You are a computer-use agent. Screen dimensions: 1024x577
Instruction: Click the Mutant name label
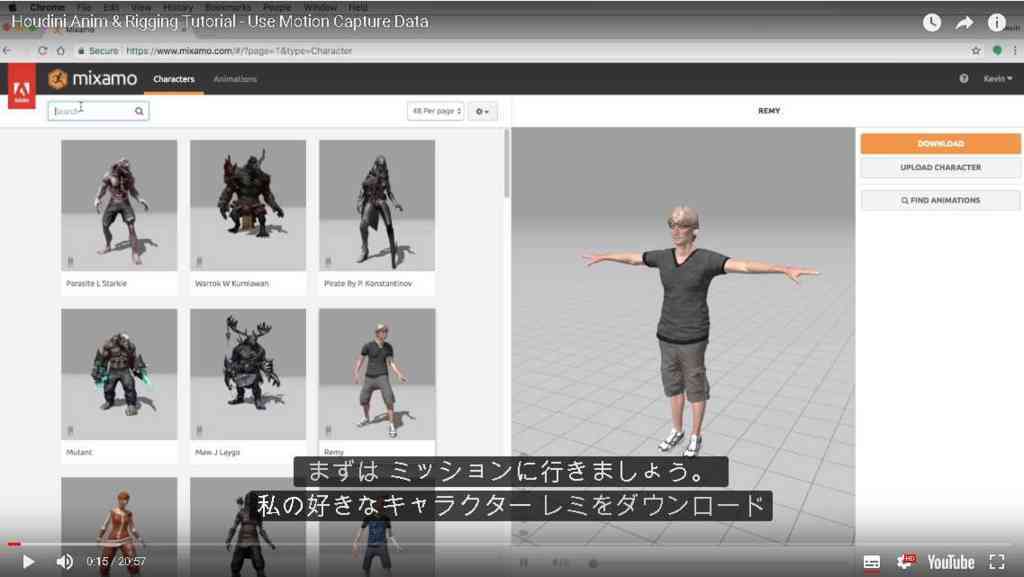coord(79,452)
